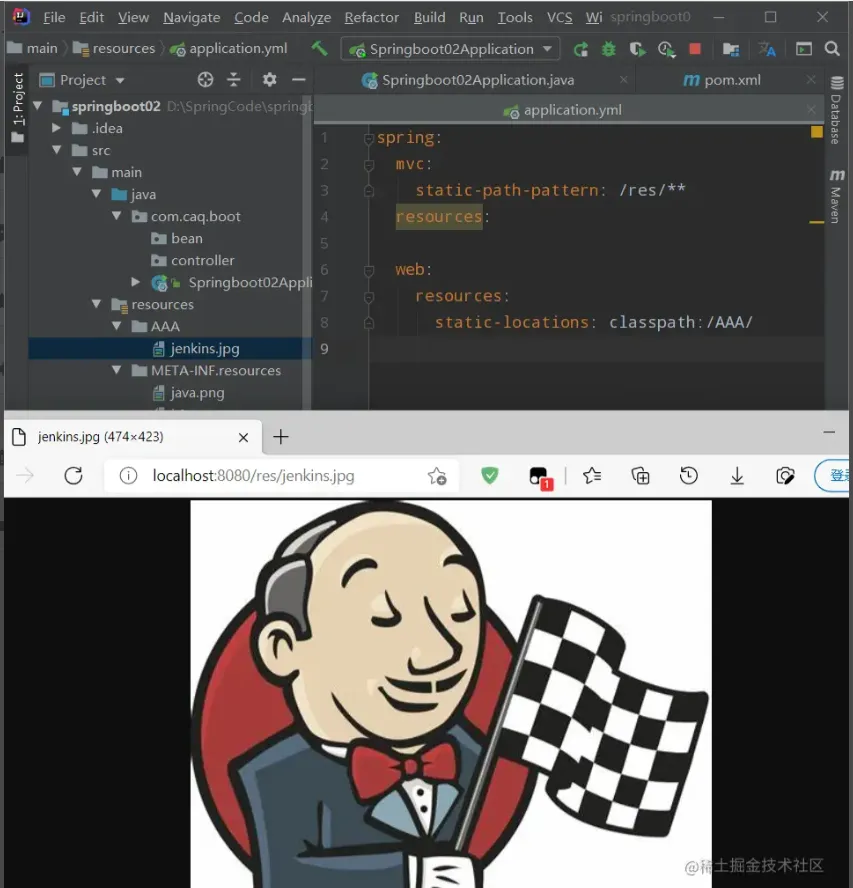Open browser History icon

[688, 476]
